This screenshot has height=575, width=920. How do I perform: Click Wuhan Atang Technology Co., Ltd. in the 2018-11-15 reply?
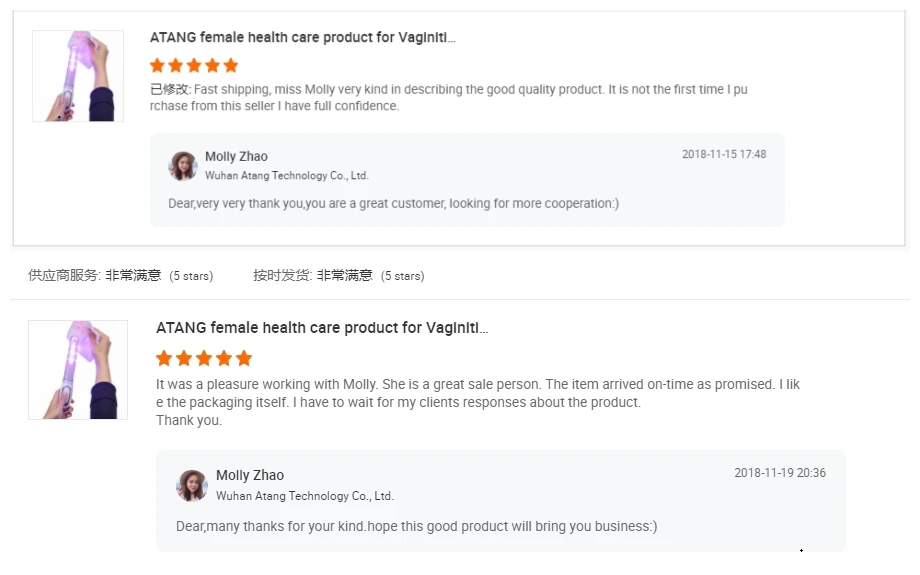[286, 176]
